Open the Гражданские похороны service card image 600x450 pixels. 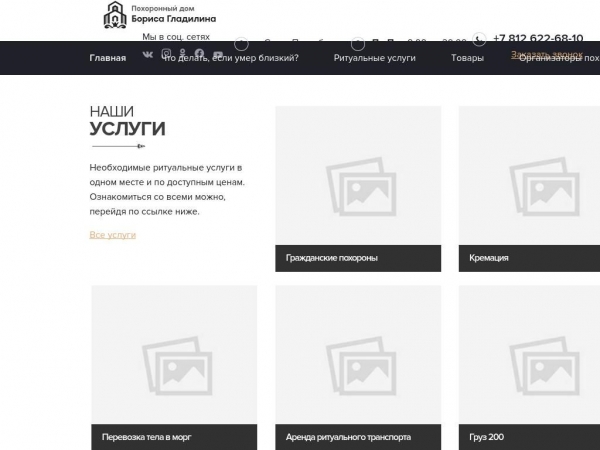pos(358,176)
